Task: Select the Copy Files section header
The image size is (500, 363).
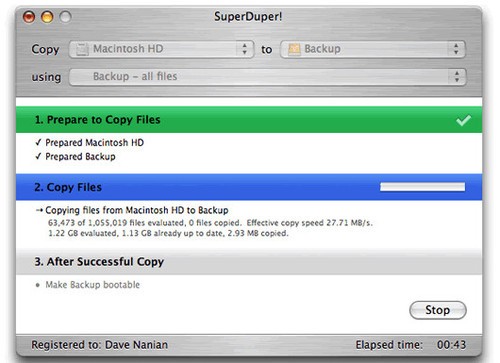Action: pos(249,187)
